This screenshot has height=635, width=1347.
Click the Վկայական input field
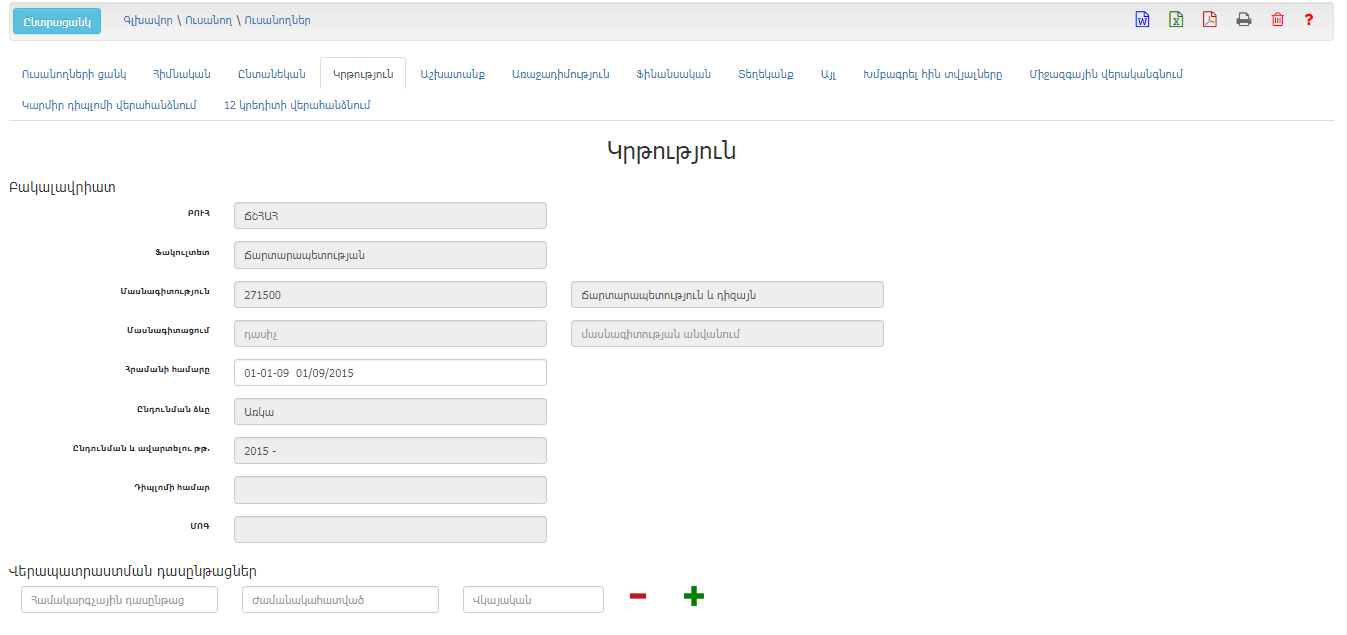point(533,600)
